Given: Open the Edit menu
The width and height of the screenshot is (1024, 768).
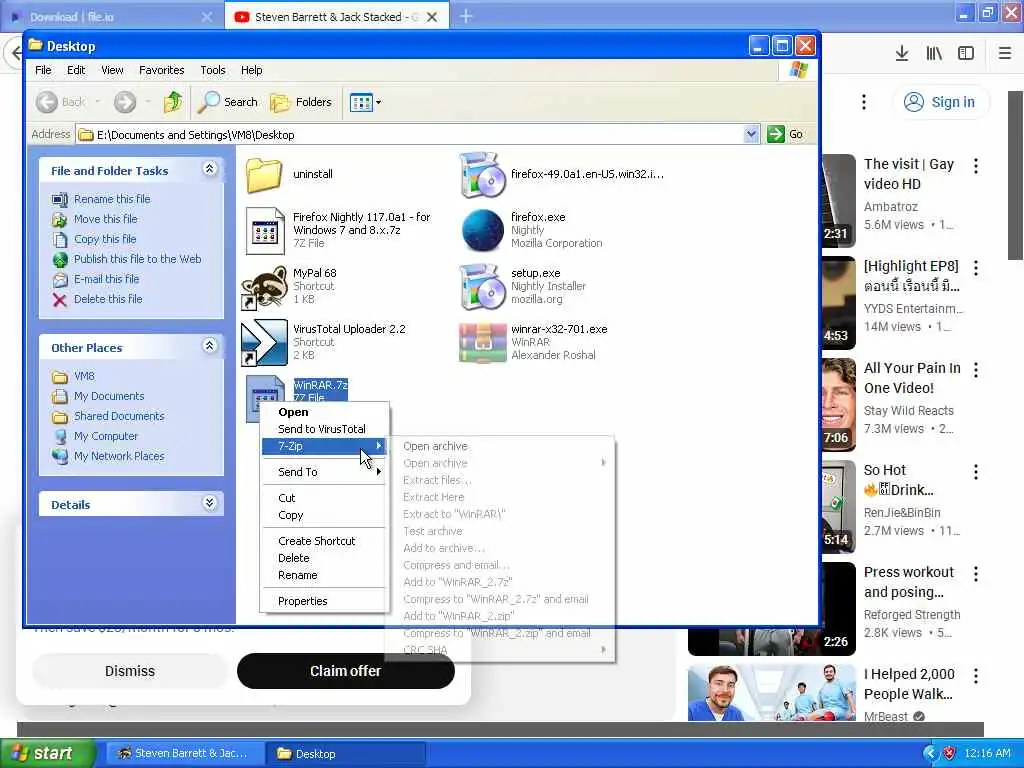Looking at the screenshot, I should click(76, 70).
